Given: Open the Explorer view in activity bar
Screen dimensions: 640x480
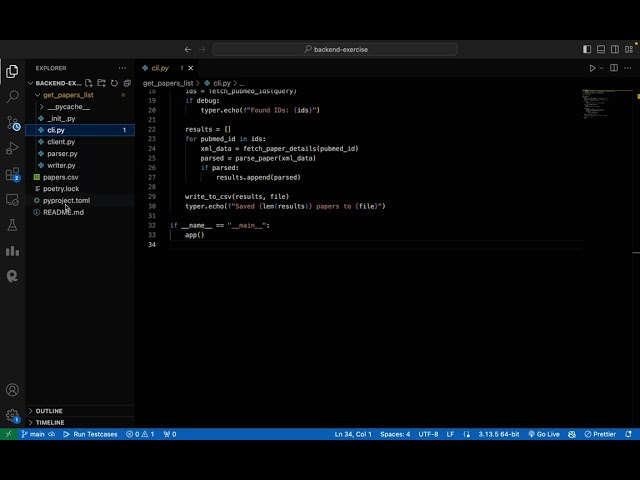Looking at the screenshot, I should pos(12,71).
